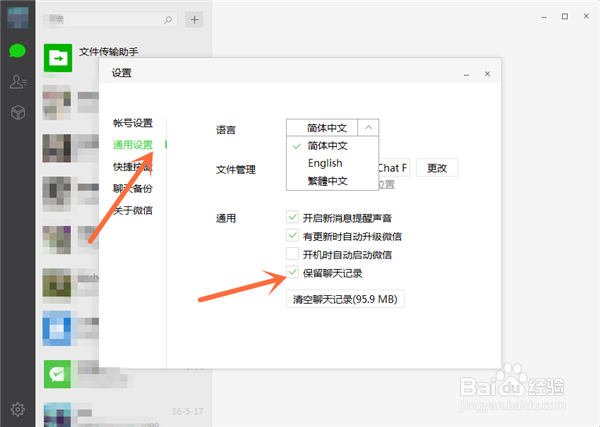Click the 更改 button for file management
Image resolution: width=600 pixels, height=427 pixels.
[437, 168]
